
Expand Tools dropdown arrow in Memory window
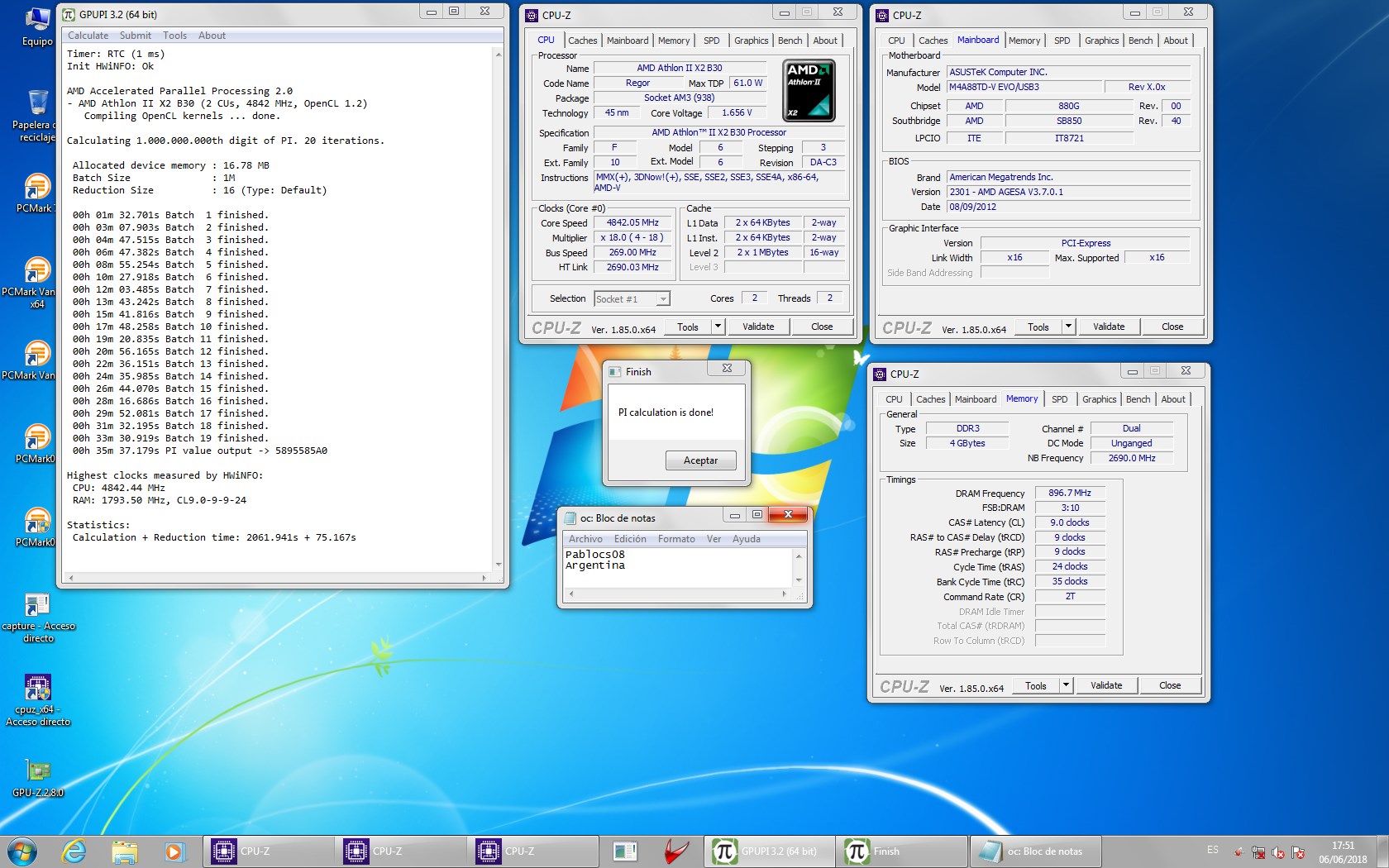(1066, 685)
